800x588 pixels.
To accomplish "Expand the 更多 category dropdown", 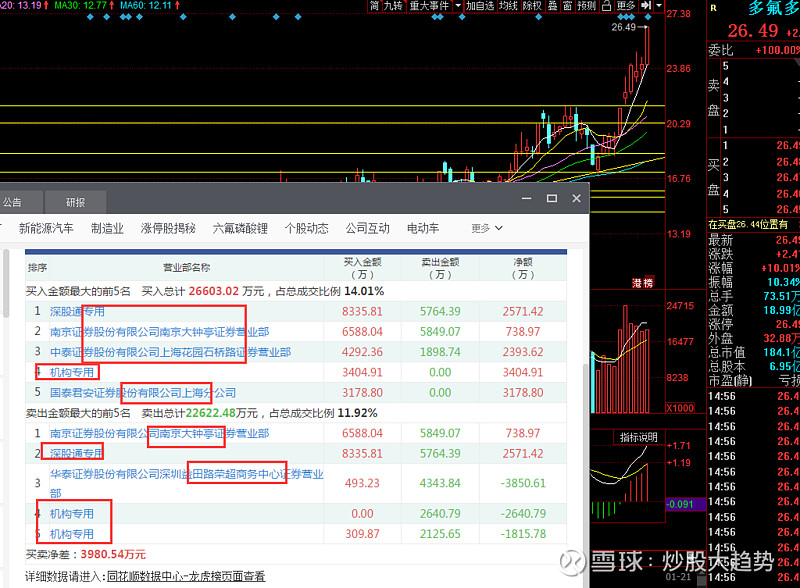I will pyautogui.click(x=487, y=228).
